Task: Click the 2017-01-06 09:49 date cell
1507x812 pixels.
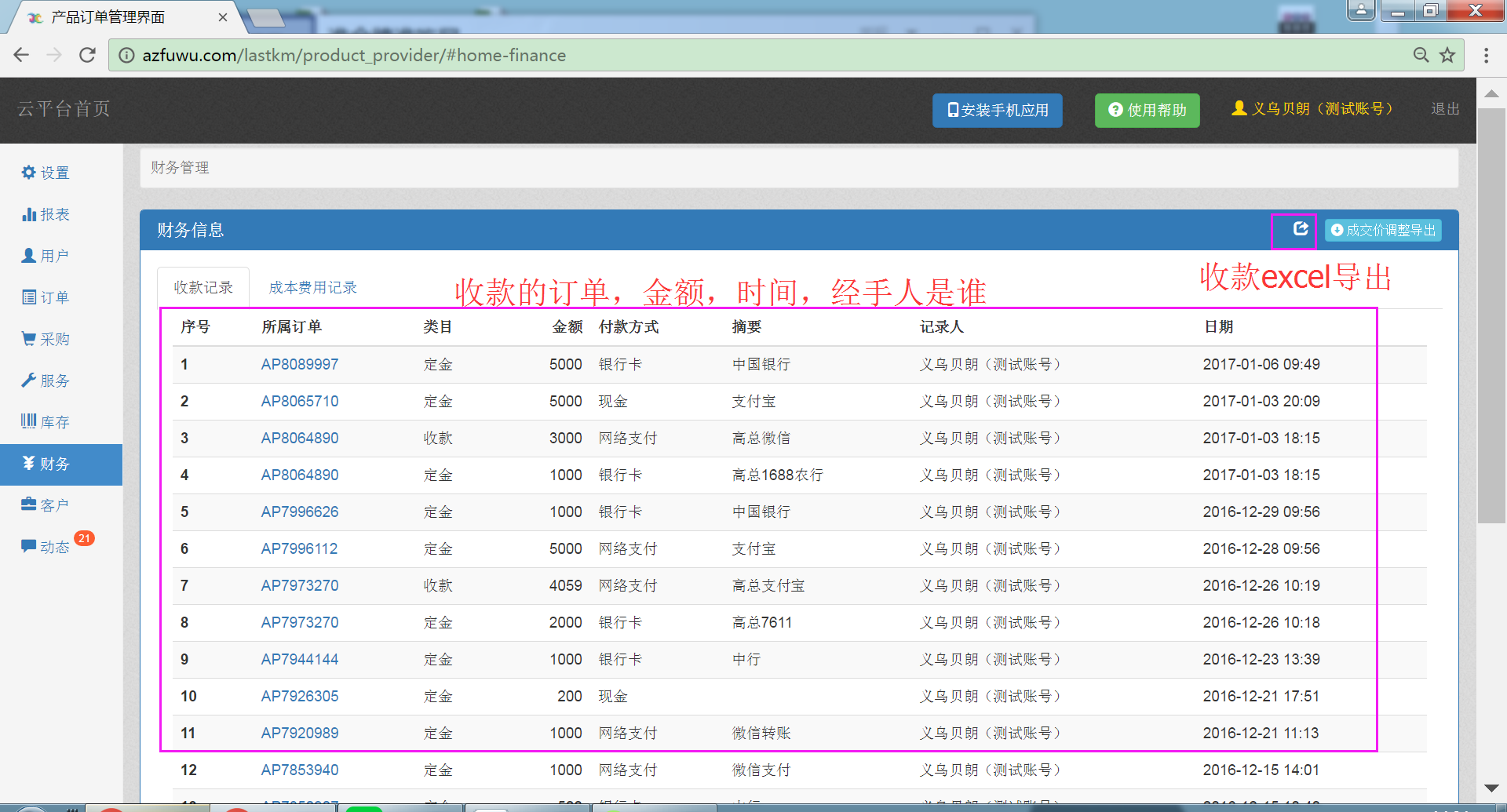Action: click(x=1261, y=364)
